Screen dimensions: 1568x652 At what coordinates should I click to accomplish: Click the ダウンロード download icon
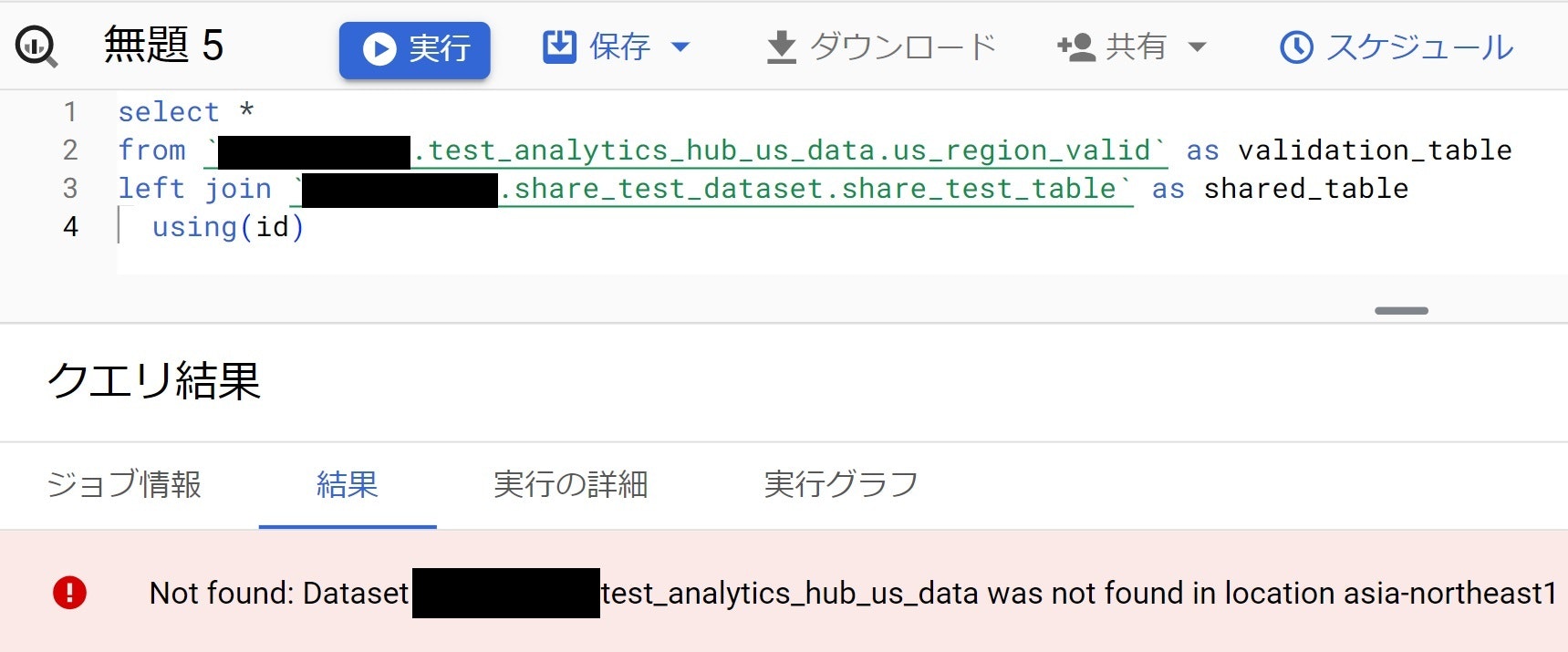pos(782,45)
